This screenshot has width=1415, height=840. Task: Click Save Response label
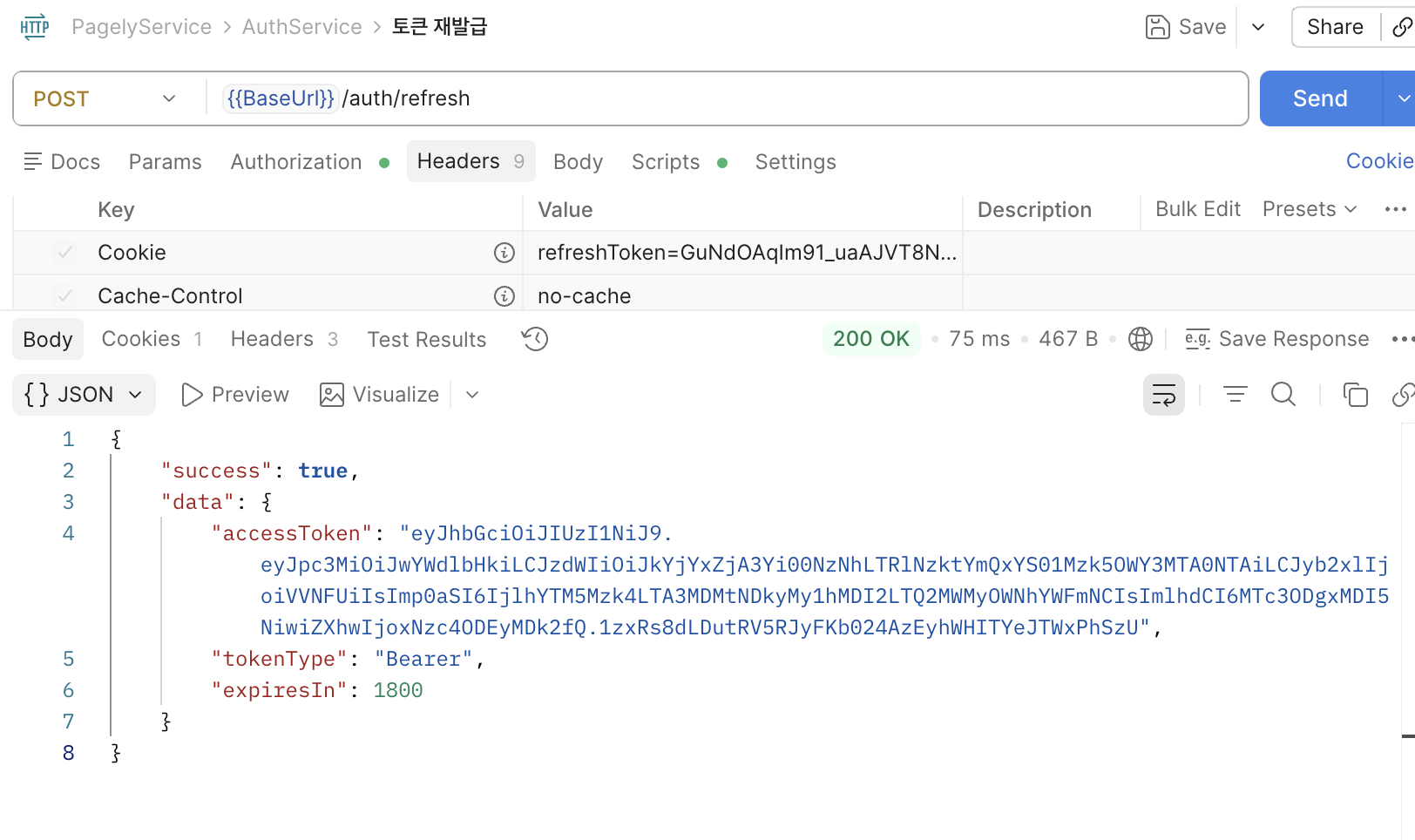click(1294, 339)
